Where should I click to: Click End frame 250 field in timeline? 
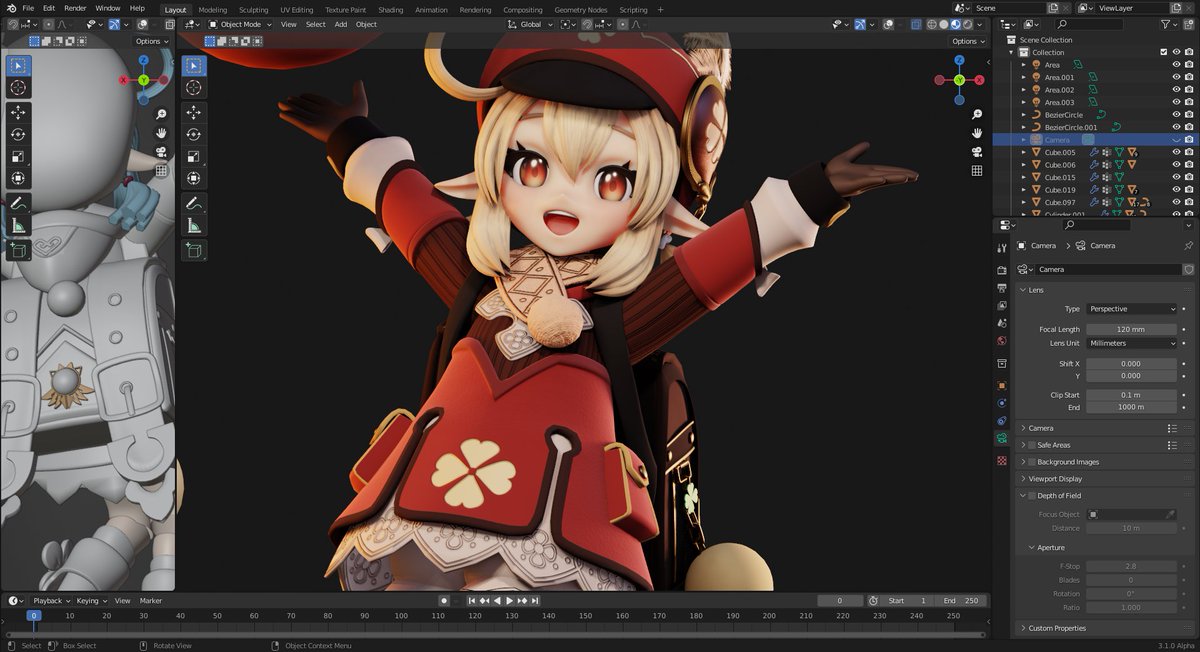click(x=962, y=601)
